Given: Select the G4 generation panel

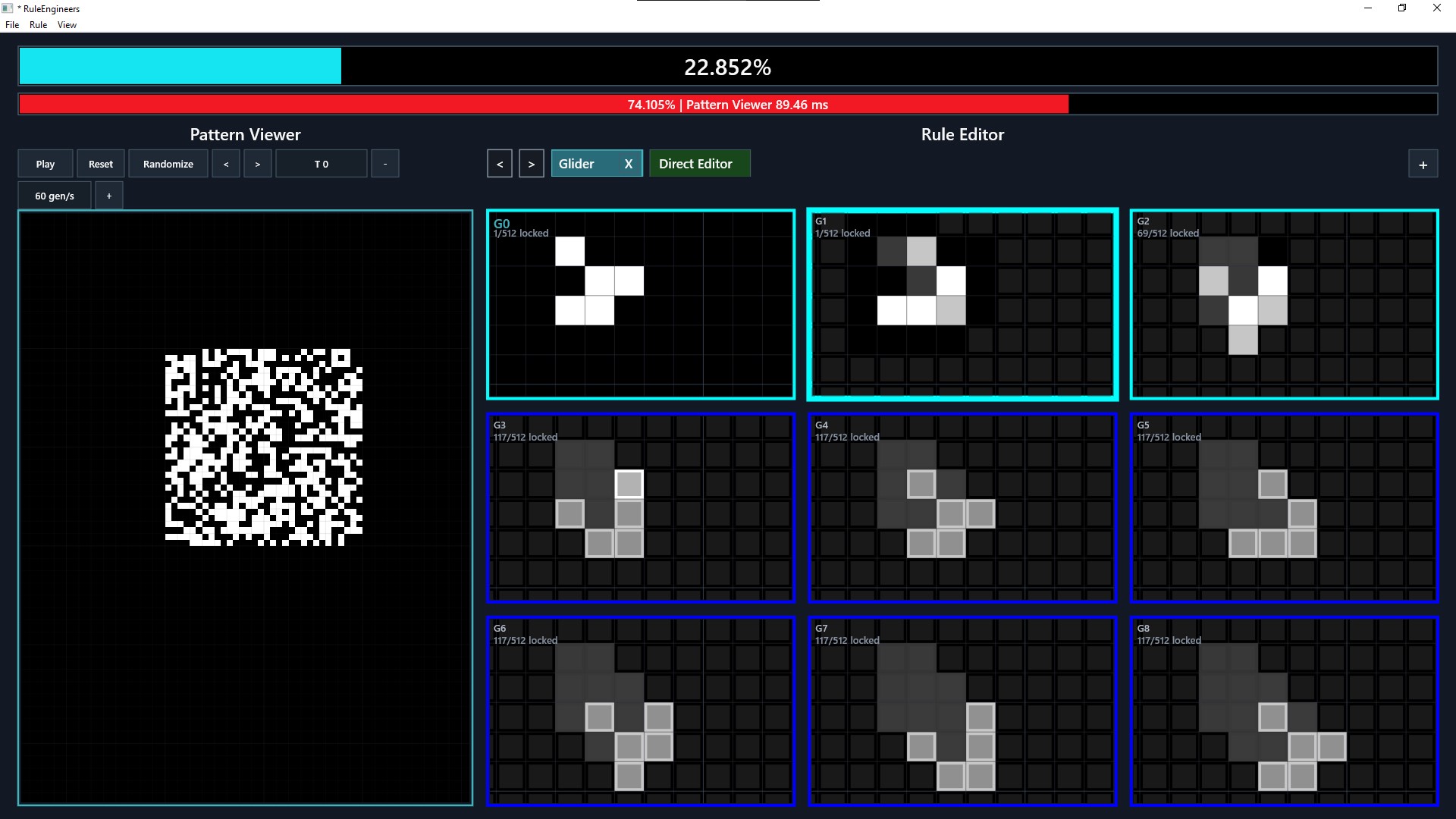Looking at the screenshot, I should (x=963, y=508).
